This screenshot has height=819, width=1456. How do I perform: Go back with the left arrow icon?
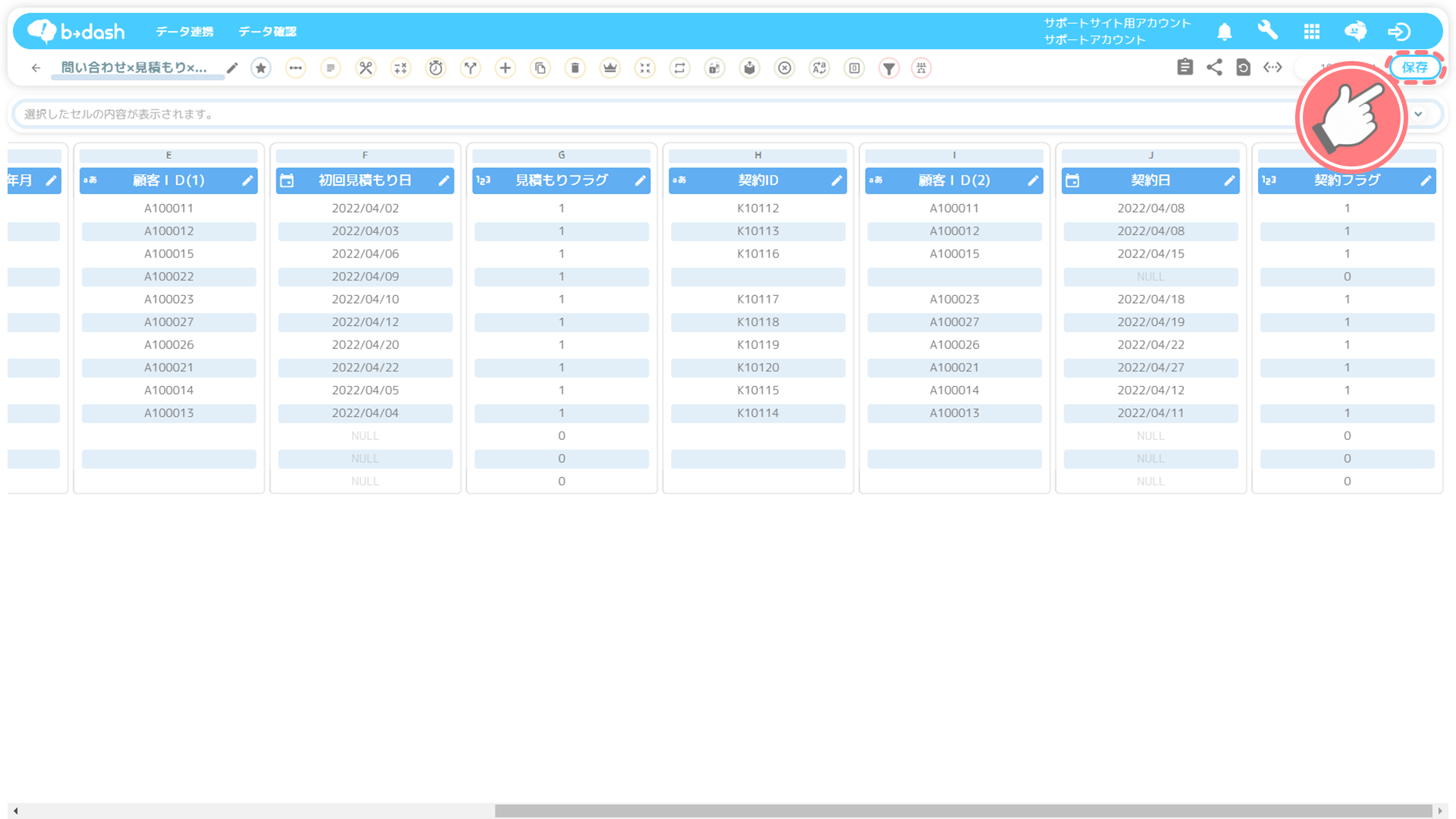[35, 69]
